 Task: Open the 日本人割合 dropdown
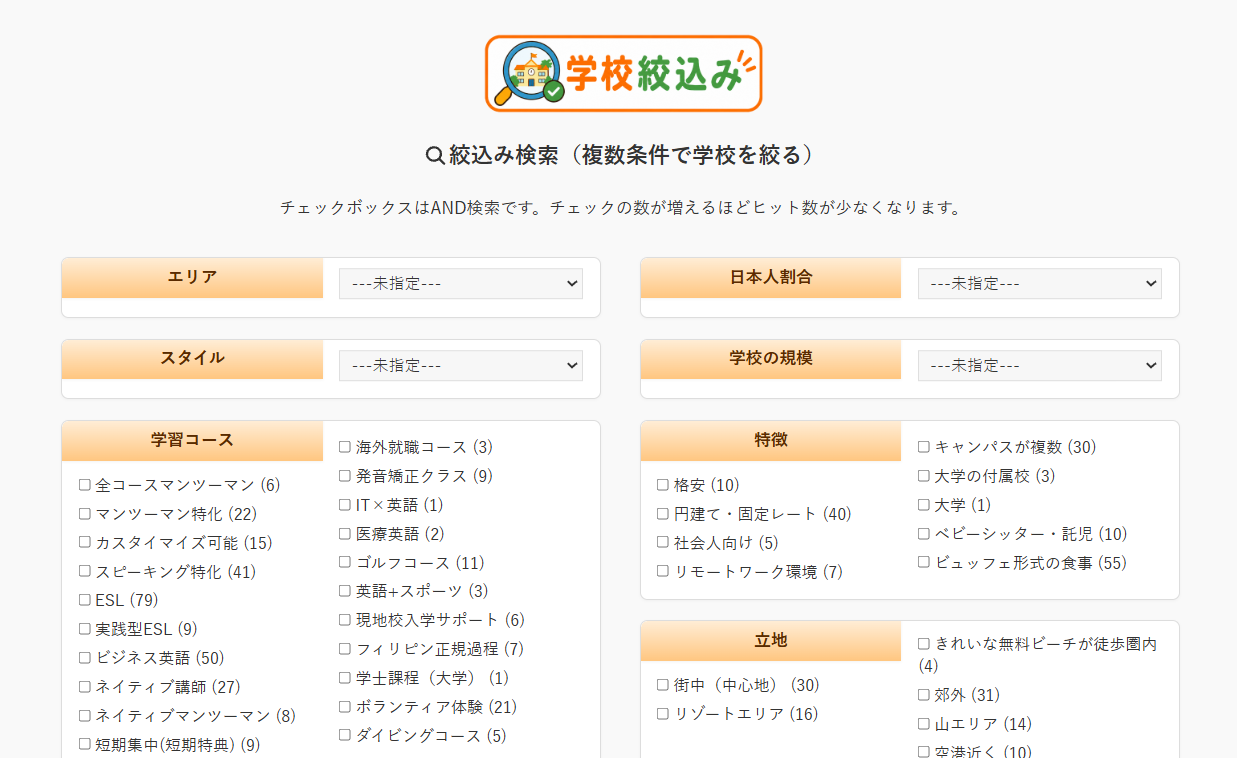pyautogui.click(x=1040, y=283)
